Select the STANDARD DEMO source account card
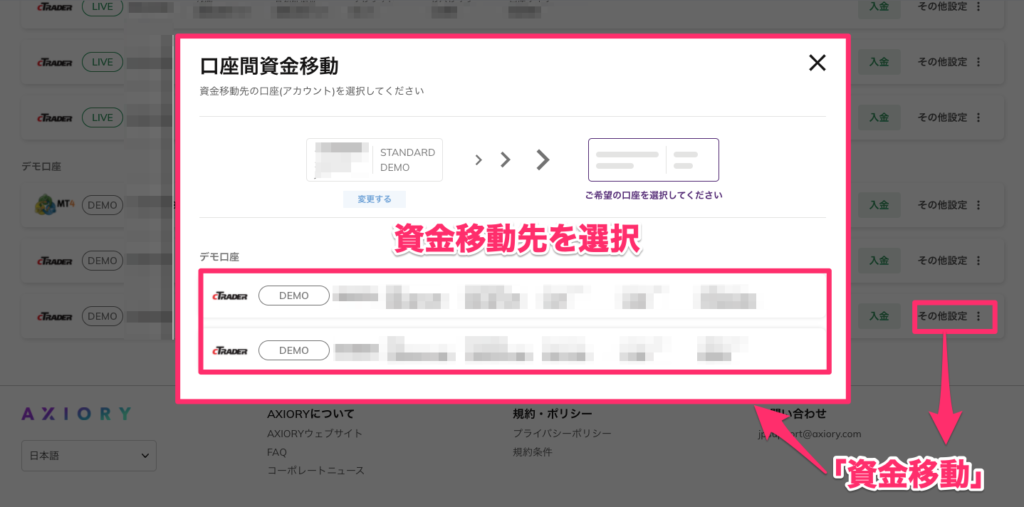 375,159
